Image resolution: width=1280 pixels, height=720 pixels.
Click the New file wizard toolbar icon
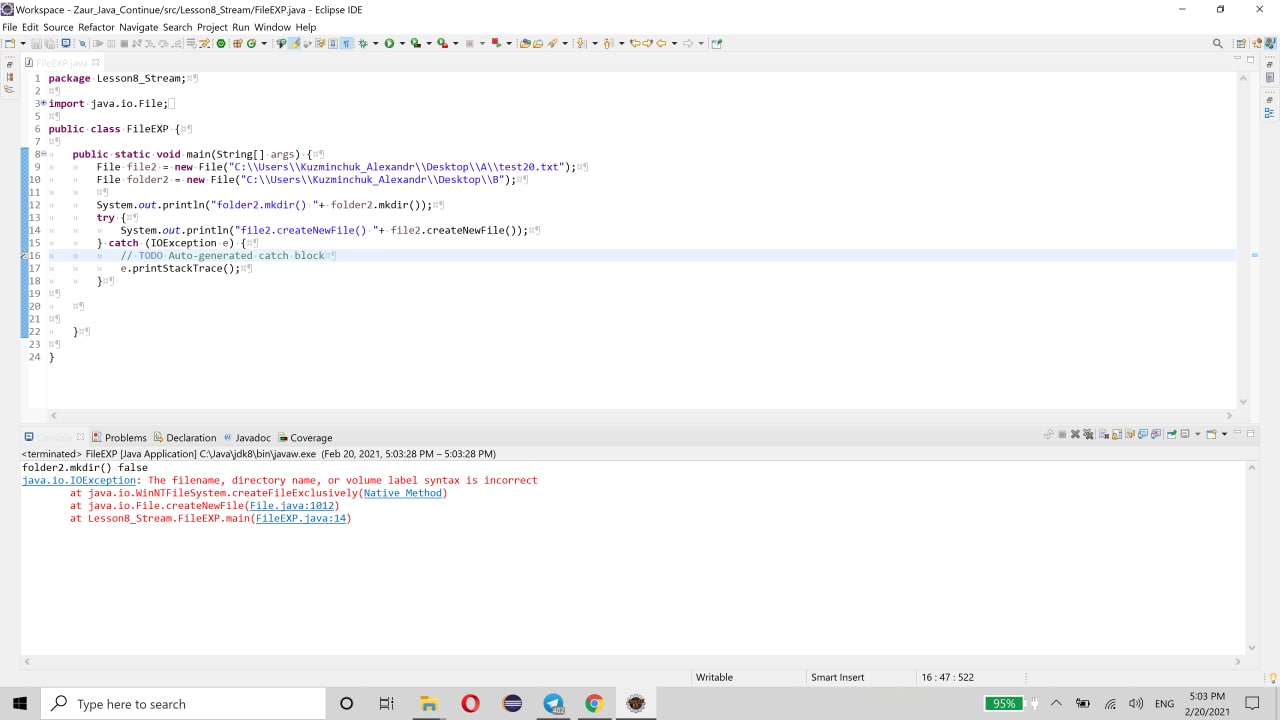(x=10, y=43)
